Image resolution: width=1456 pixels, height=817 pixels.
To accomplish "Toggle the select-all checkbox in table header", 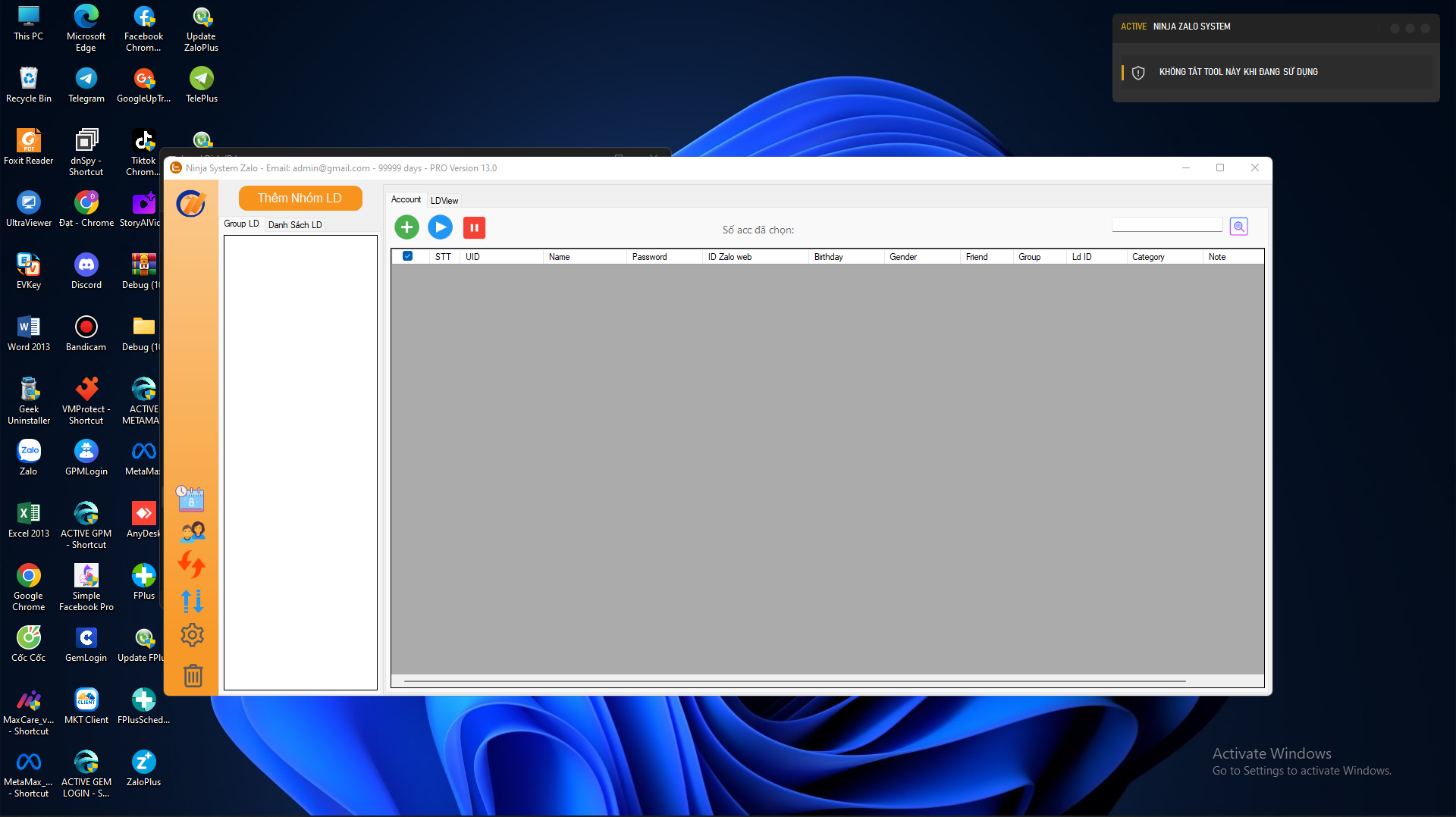I will pos(407,256).
